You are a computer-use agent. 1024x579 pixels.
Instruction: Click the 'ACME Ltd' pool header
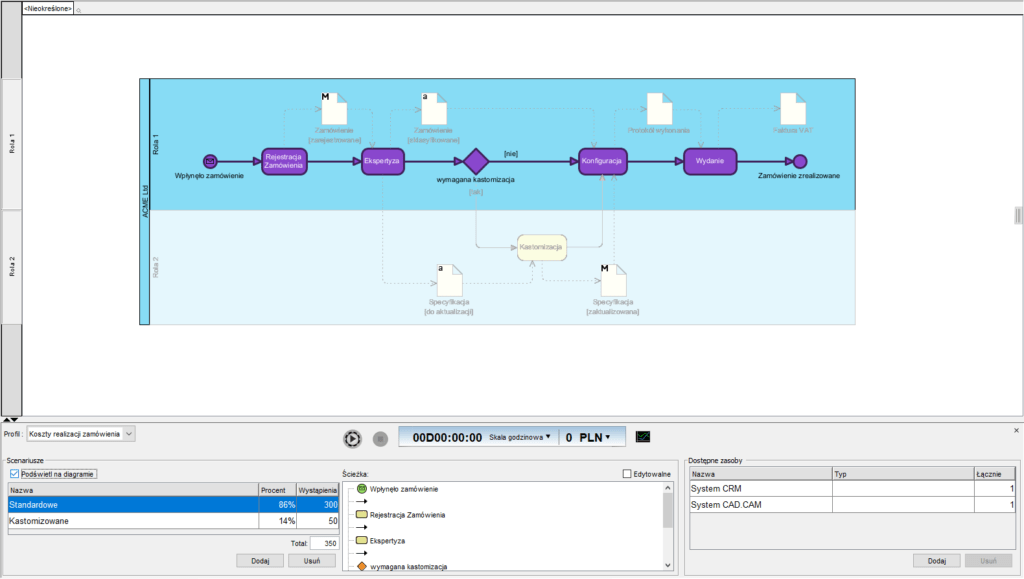point(145,202)
